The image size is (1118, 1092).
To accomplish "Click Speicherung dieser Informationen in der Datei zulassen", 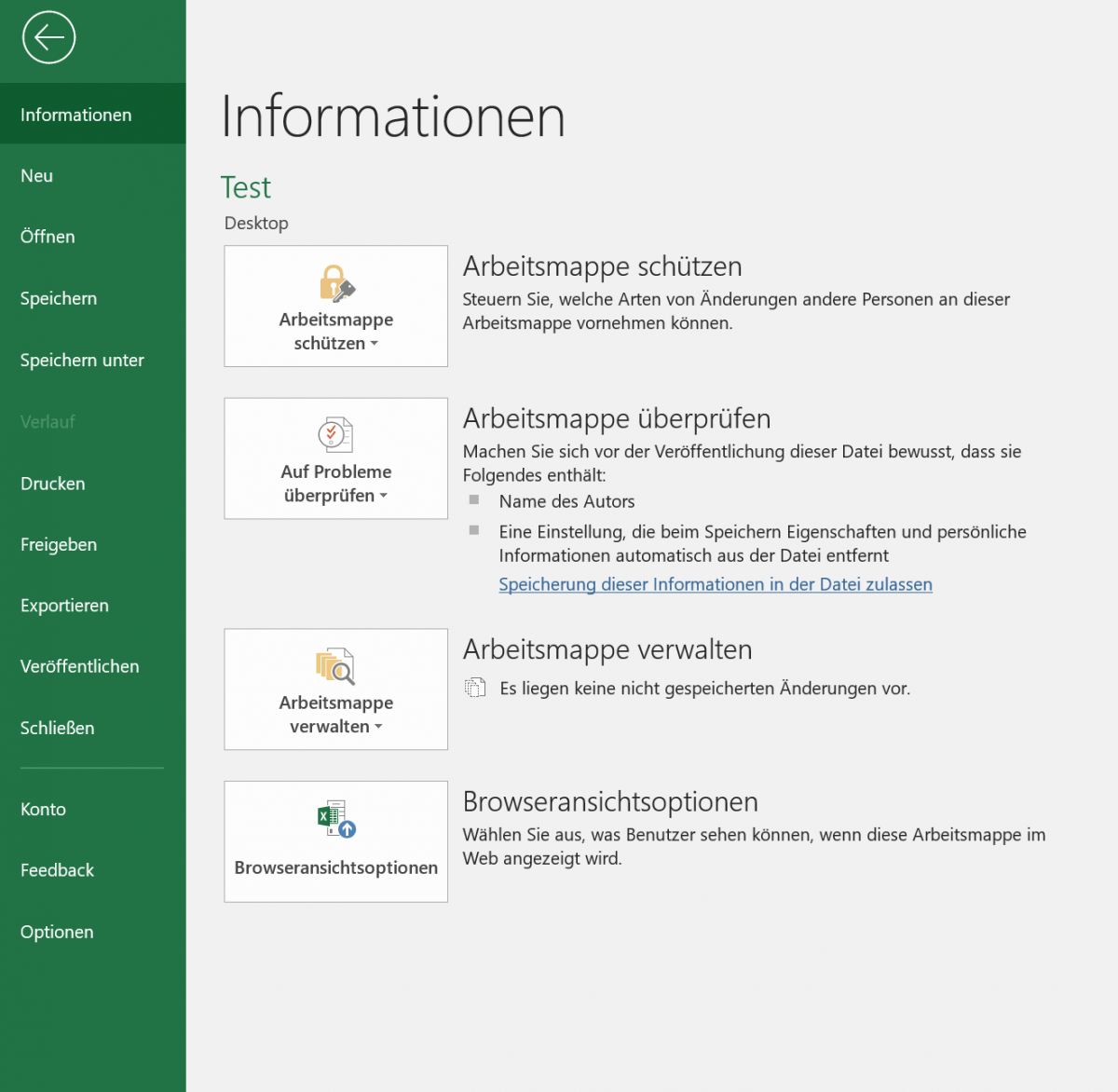I will pos(715,584).
